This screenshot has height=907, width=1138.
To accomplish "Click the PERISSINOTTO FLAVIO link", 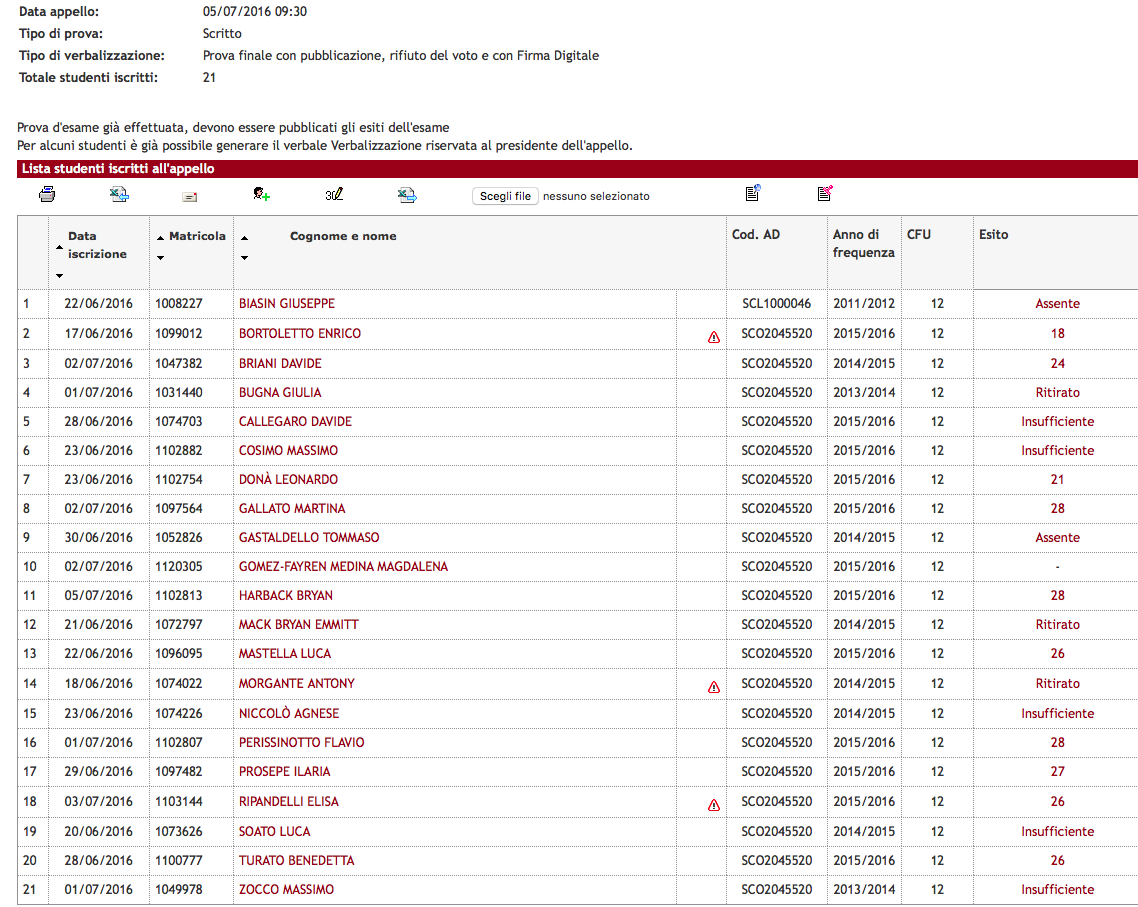I will 301,742.
